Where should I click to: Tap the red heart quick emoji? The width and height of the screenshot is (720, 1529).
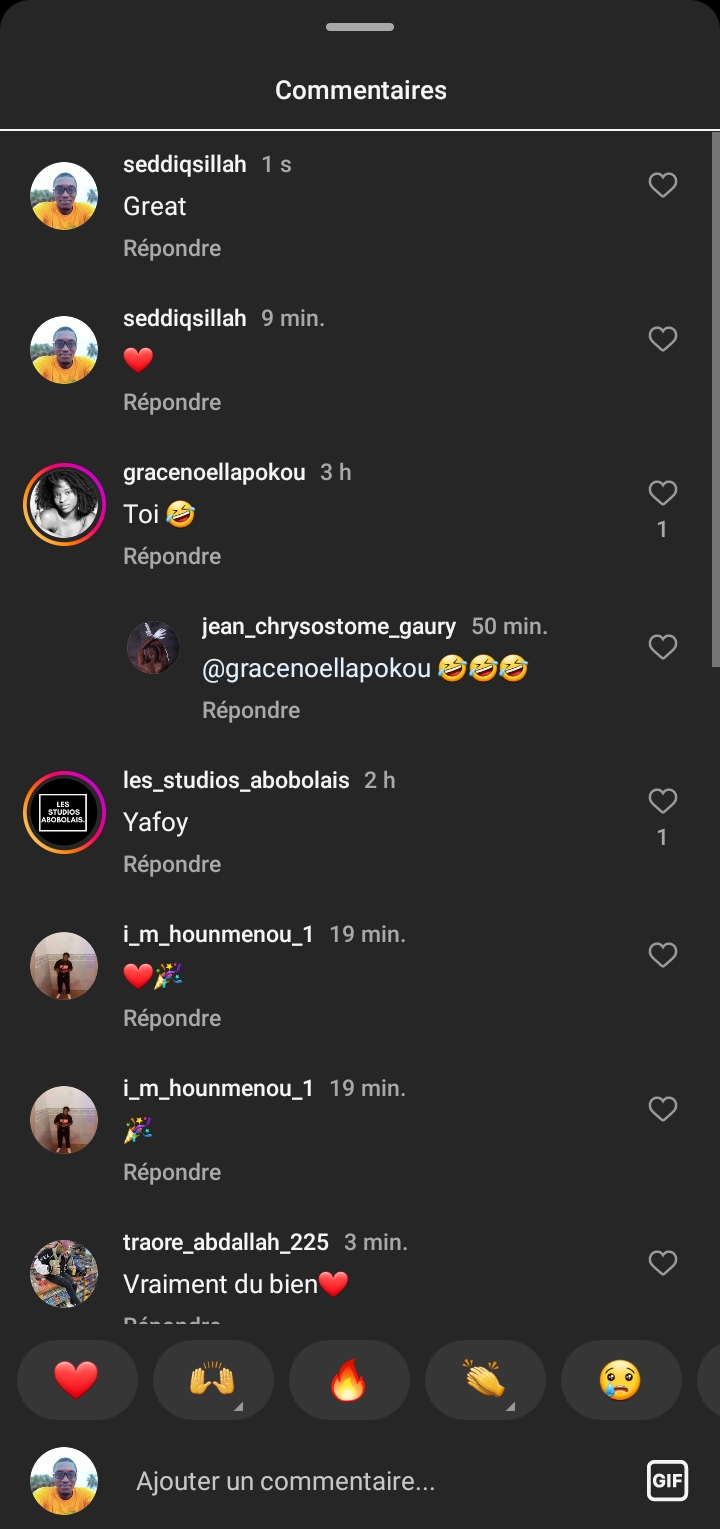77,1380
